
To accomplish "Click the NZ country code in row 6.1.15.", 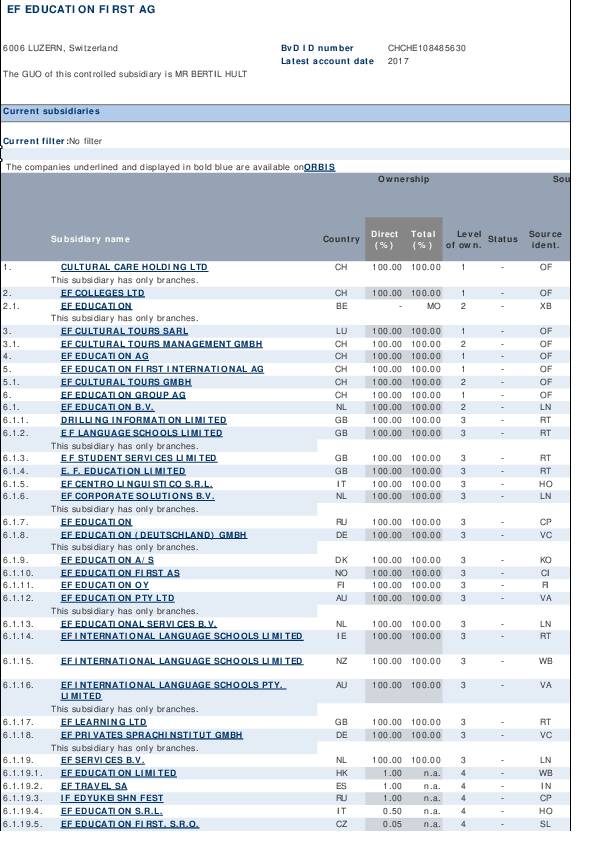I will [342, 661].
